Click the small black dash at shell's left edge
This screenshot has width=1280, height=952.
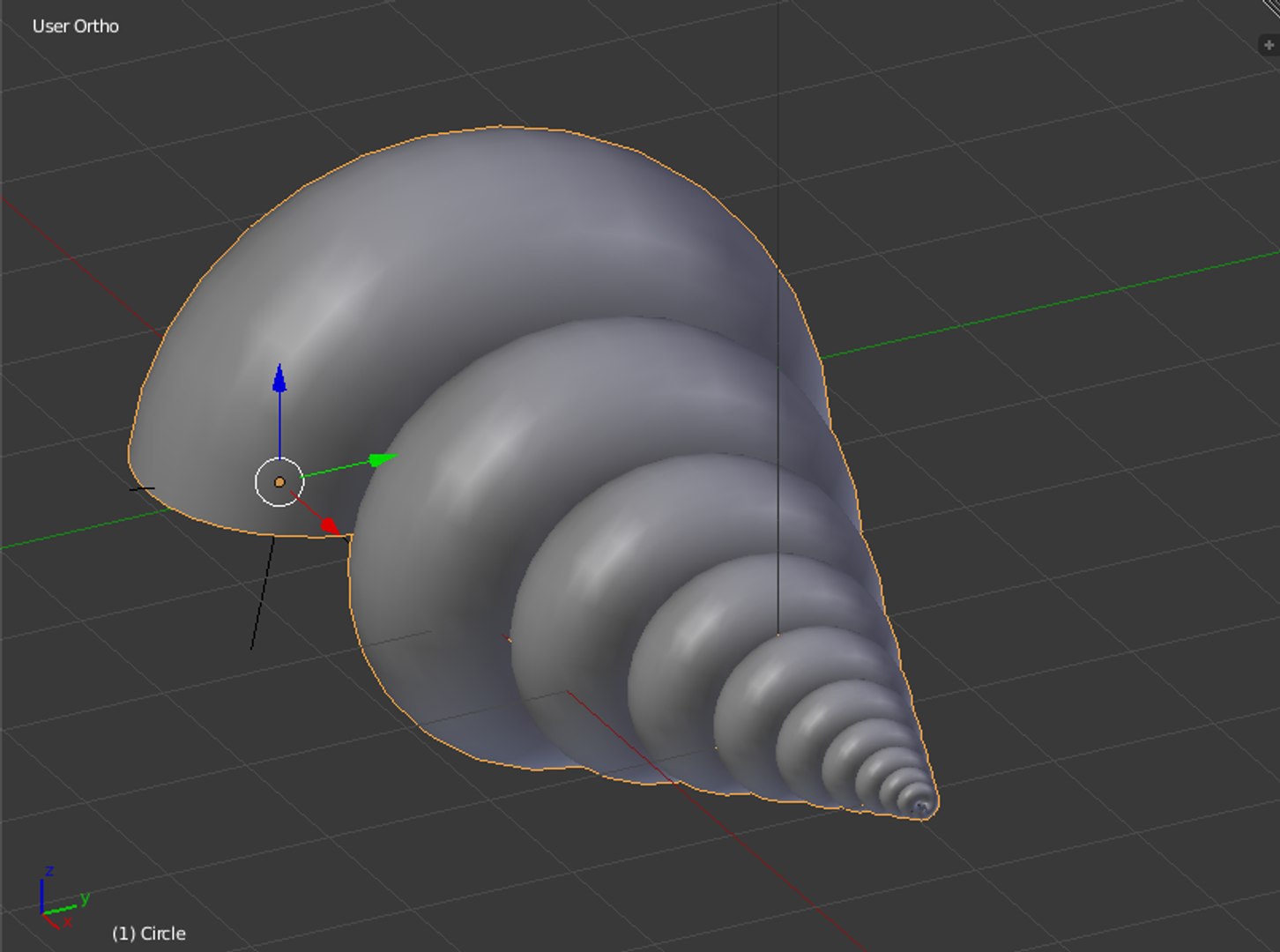pos(142,487)
